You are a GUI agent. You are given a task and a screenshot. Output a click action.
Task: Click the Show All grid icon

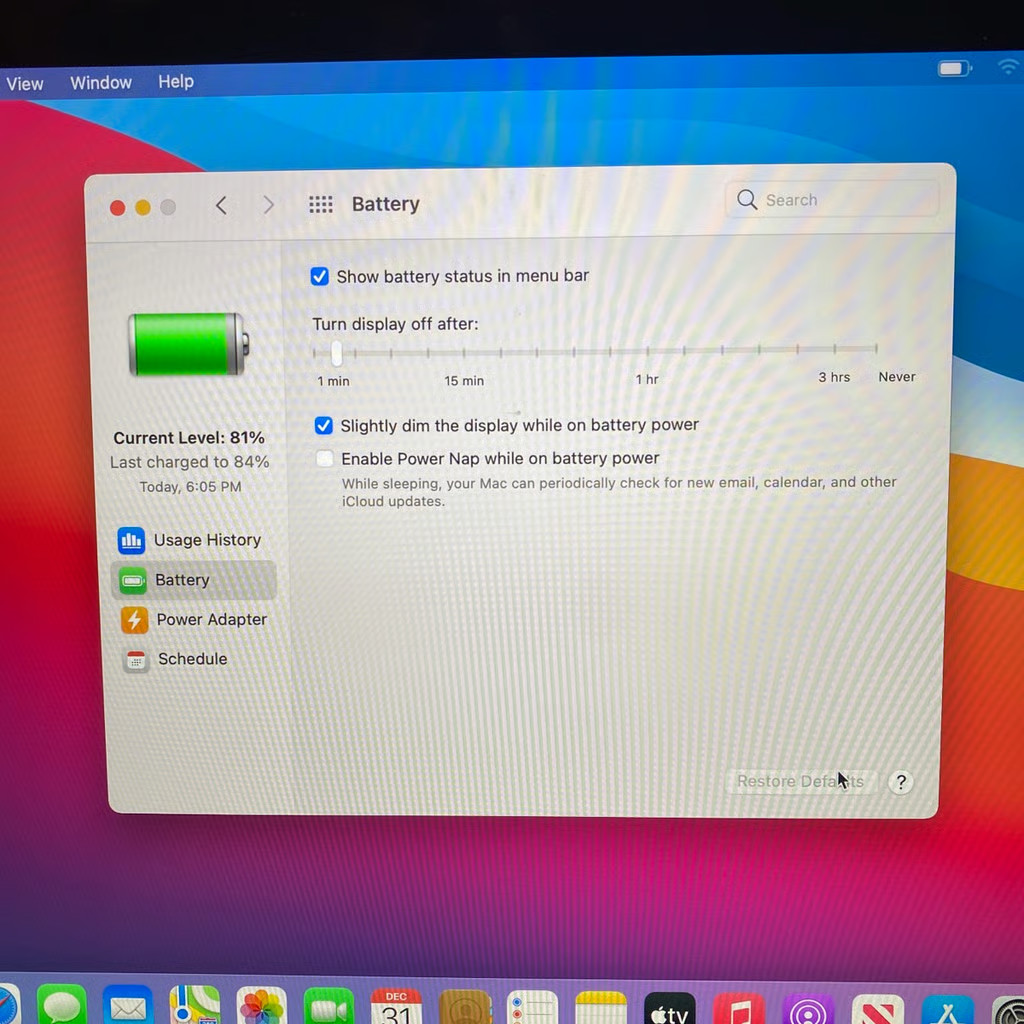coord(321,204)
